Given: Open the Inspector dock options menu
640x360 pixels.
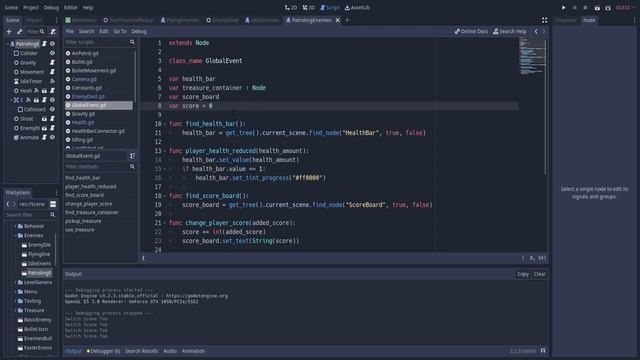Looking at the screenshot, I should click(634, 20).
